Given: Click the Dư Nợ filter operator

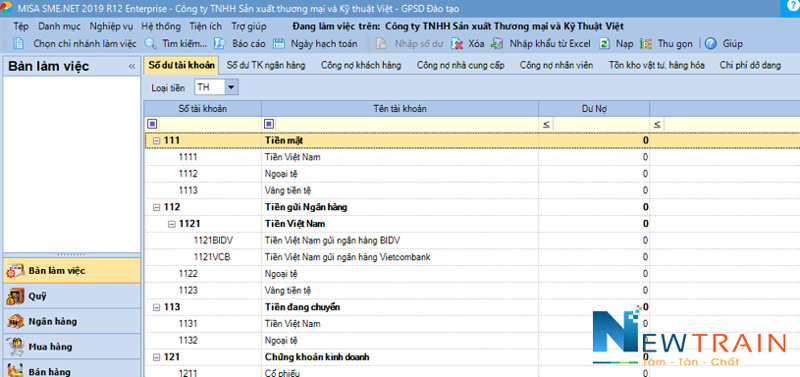Looking at the screenshot, I should coord(546,124).
